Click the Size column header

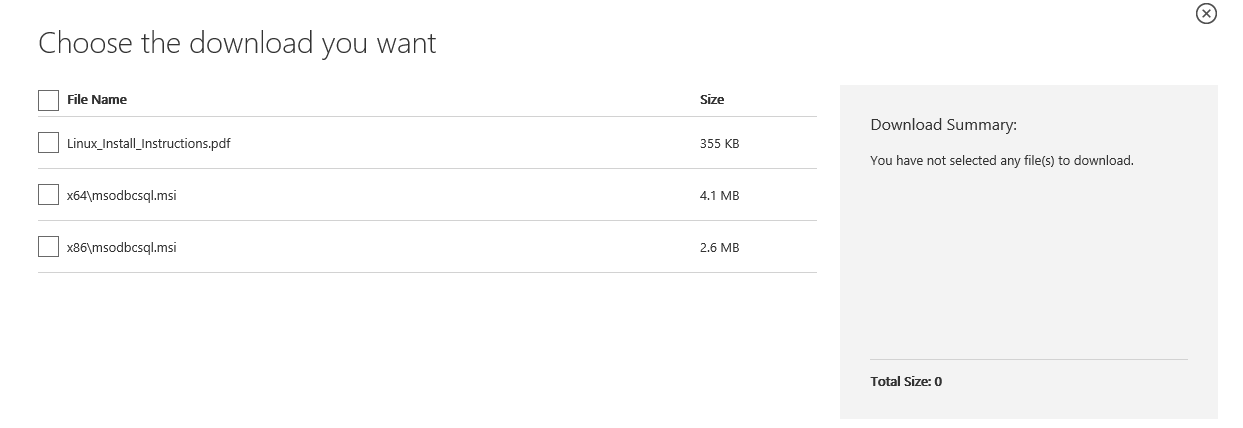coord(712,100)
